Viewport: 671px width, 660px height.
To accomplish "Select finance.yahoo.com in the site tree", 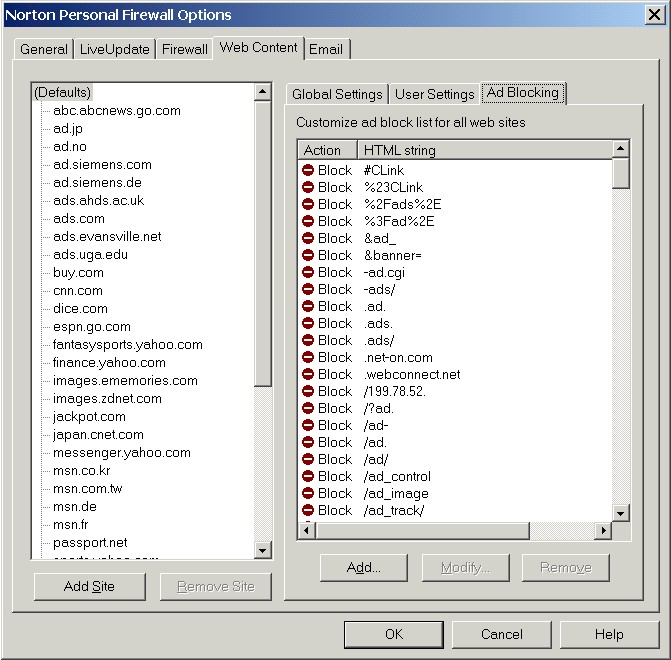I will coord(109,362).
